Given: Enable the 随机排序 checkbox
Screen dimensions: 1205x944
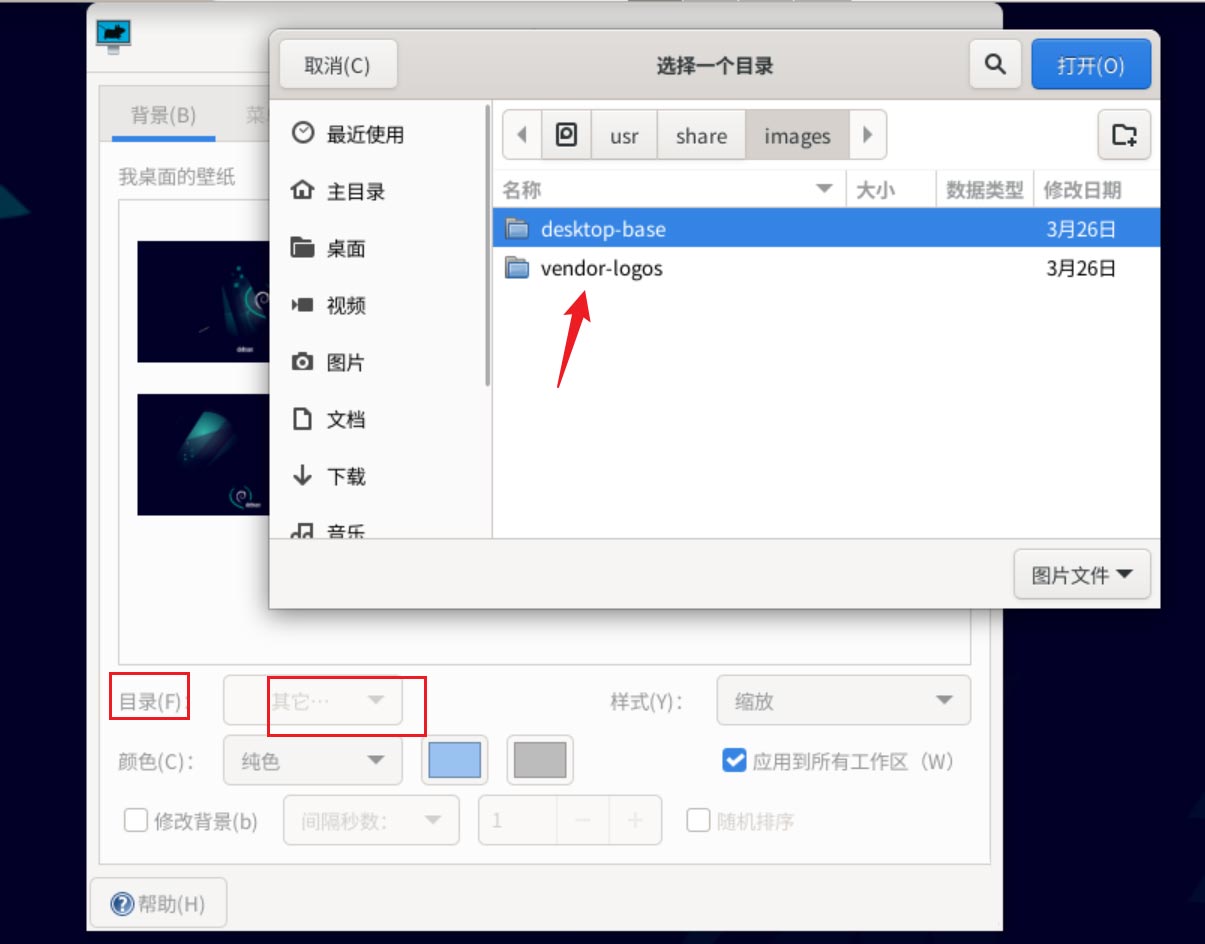Looking at the screenshot, I should (698, 821).
